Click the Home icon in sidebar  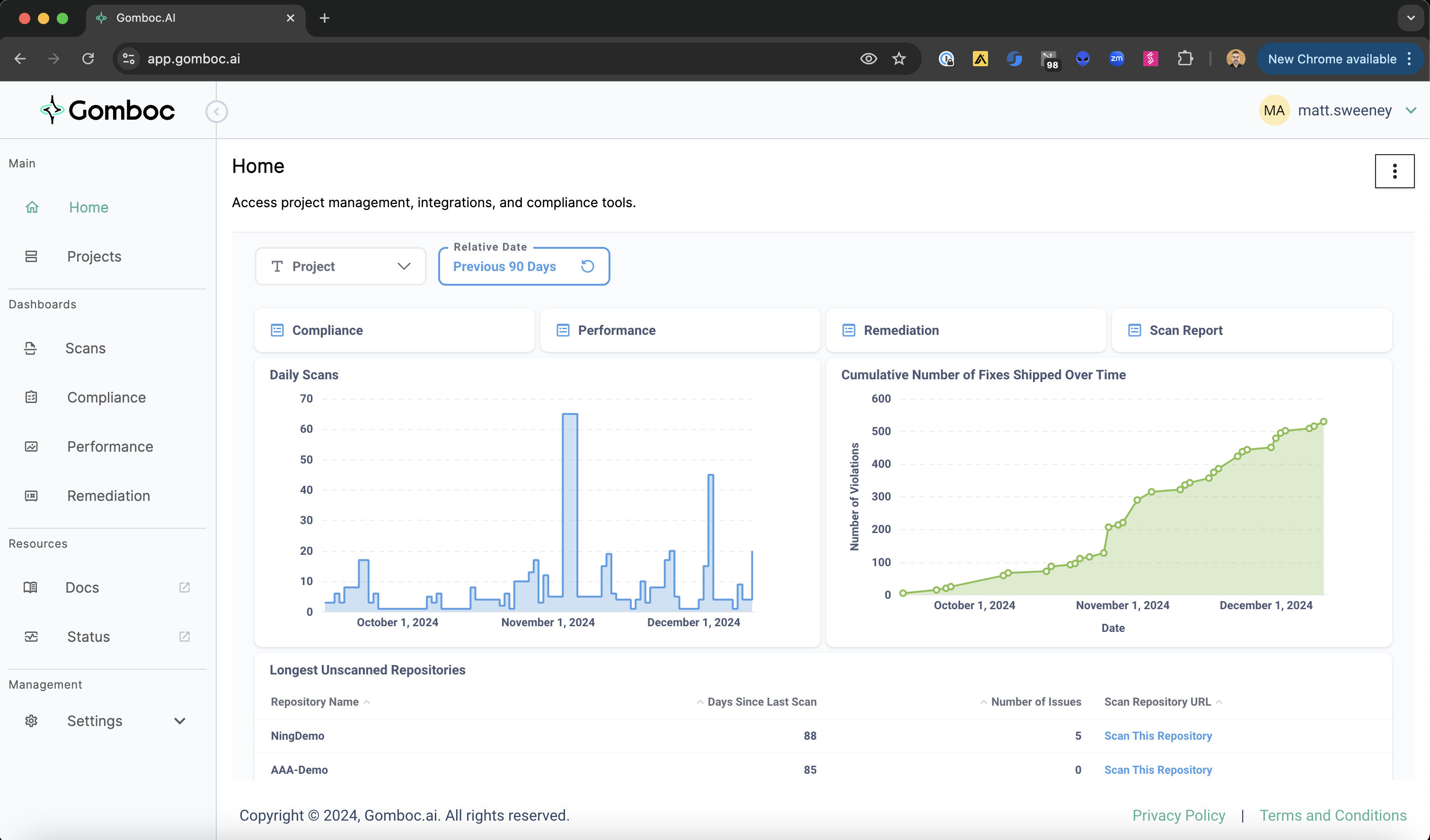pos(32,208)
